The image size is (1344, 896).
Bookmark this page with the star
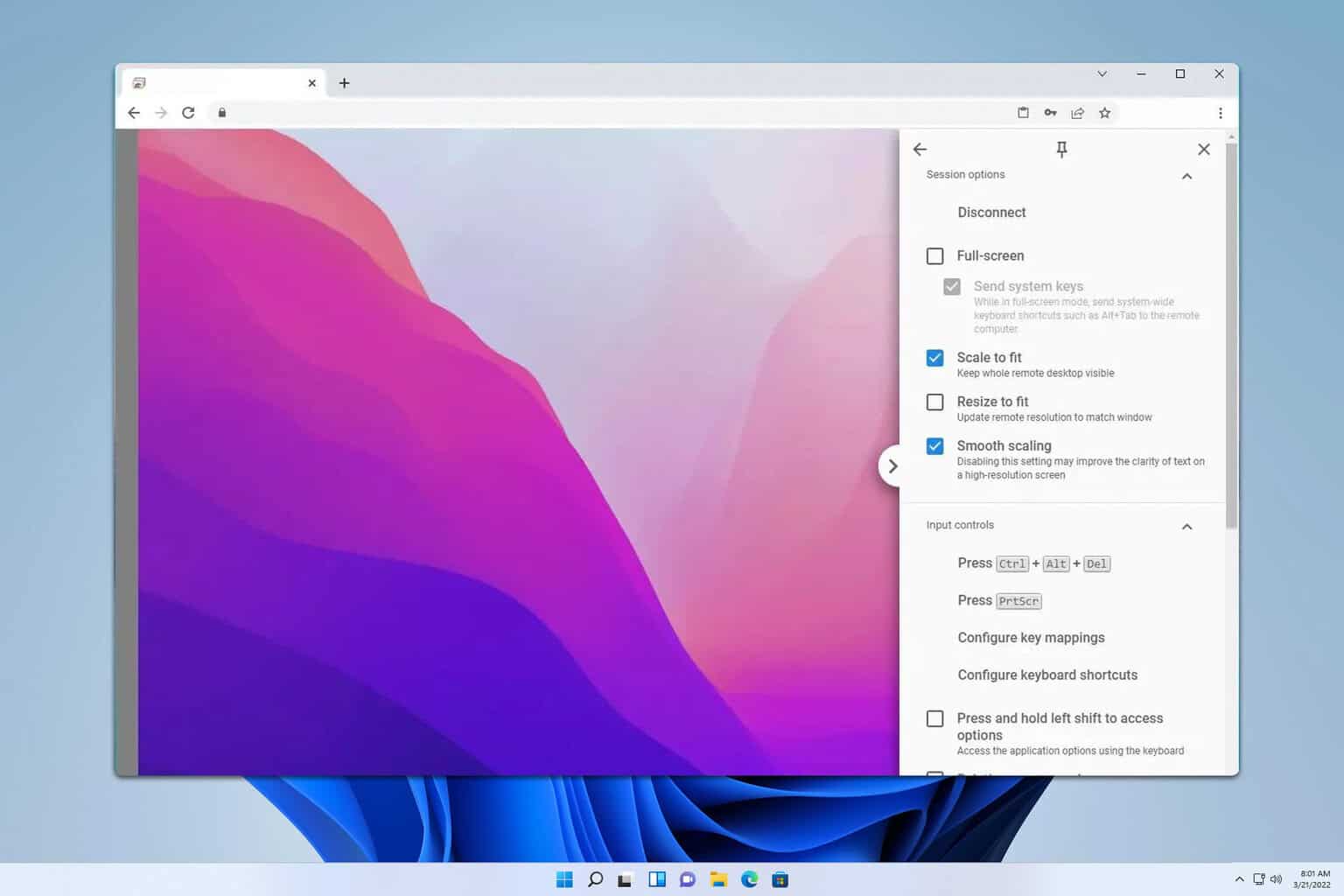(1105, 113)
